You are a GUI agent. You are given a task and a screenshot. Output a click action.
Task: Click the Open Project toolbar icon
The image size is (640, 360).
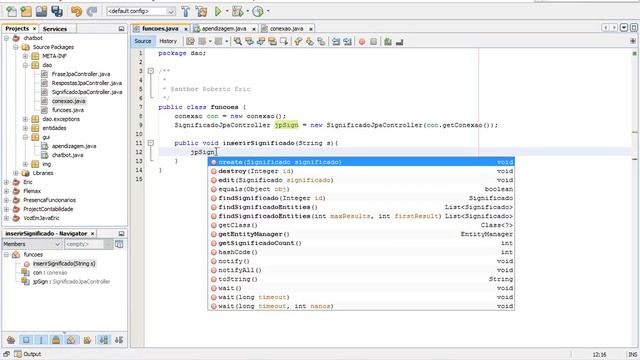(x=41, y=11)
